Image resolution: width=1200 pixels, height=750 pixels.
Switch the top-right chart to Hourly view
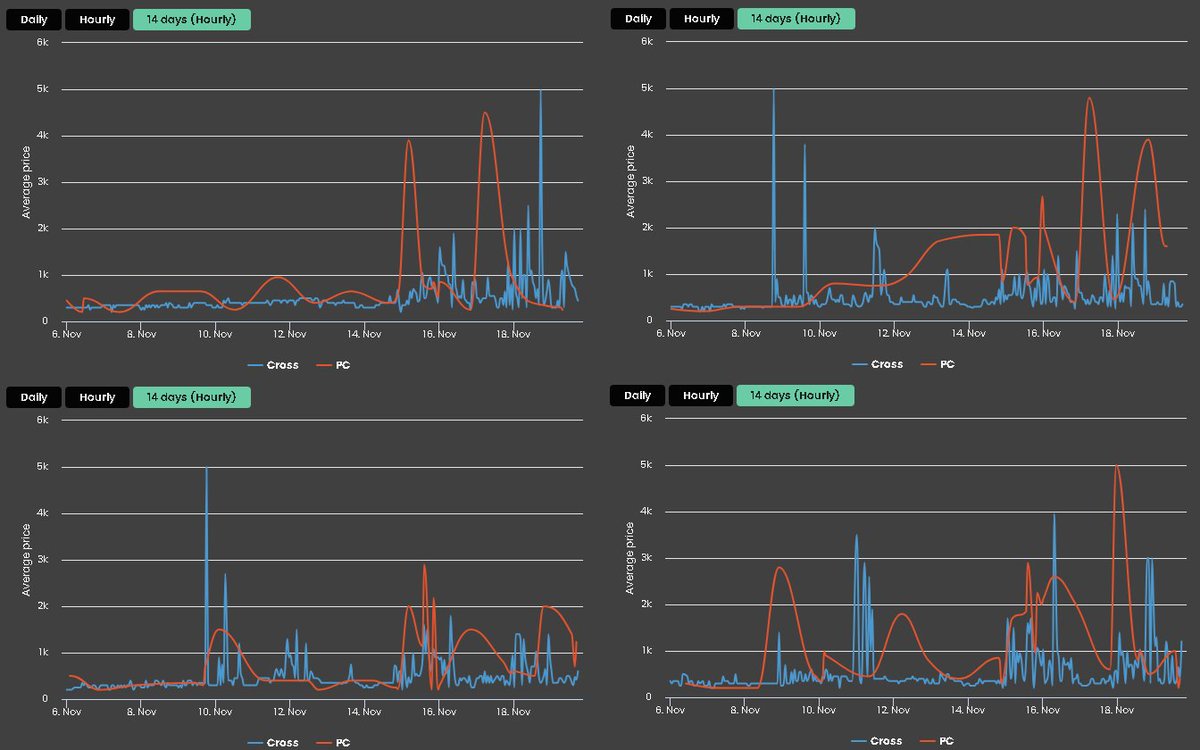pos(700,18)
